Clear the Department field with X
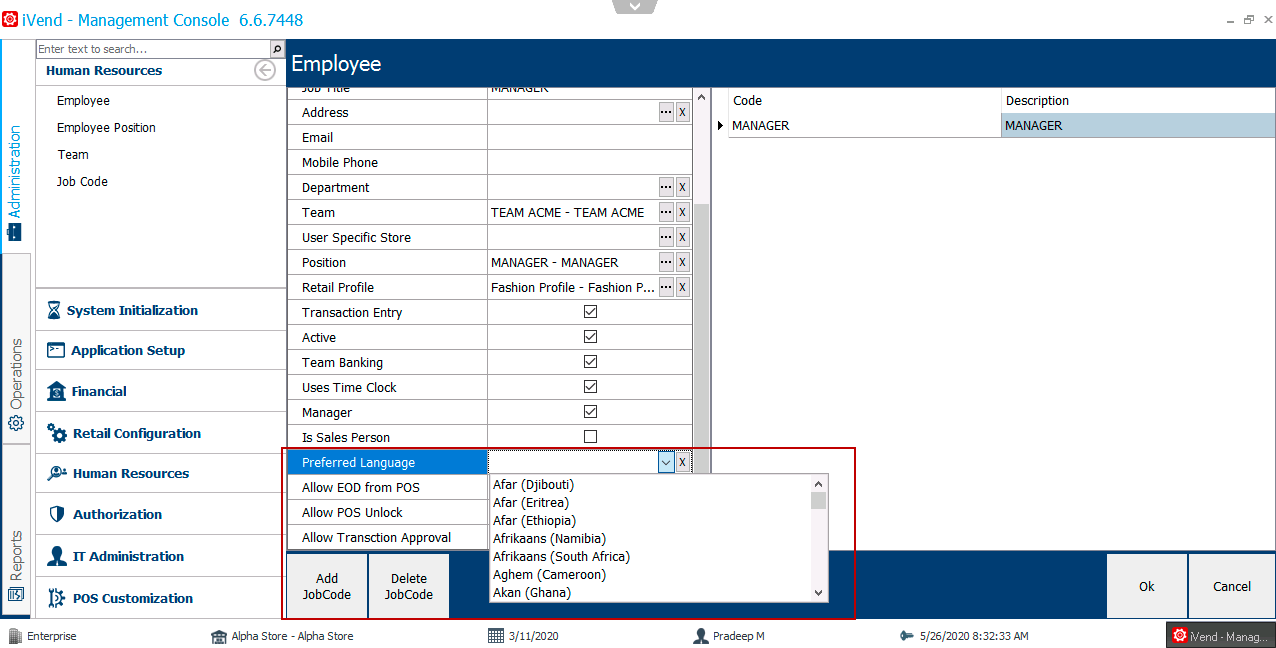The height and width of the screenshot is (648, 1276). click(683, 188)
